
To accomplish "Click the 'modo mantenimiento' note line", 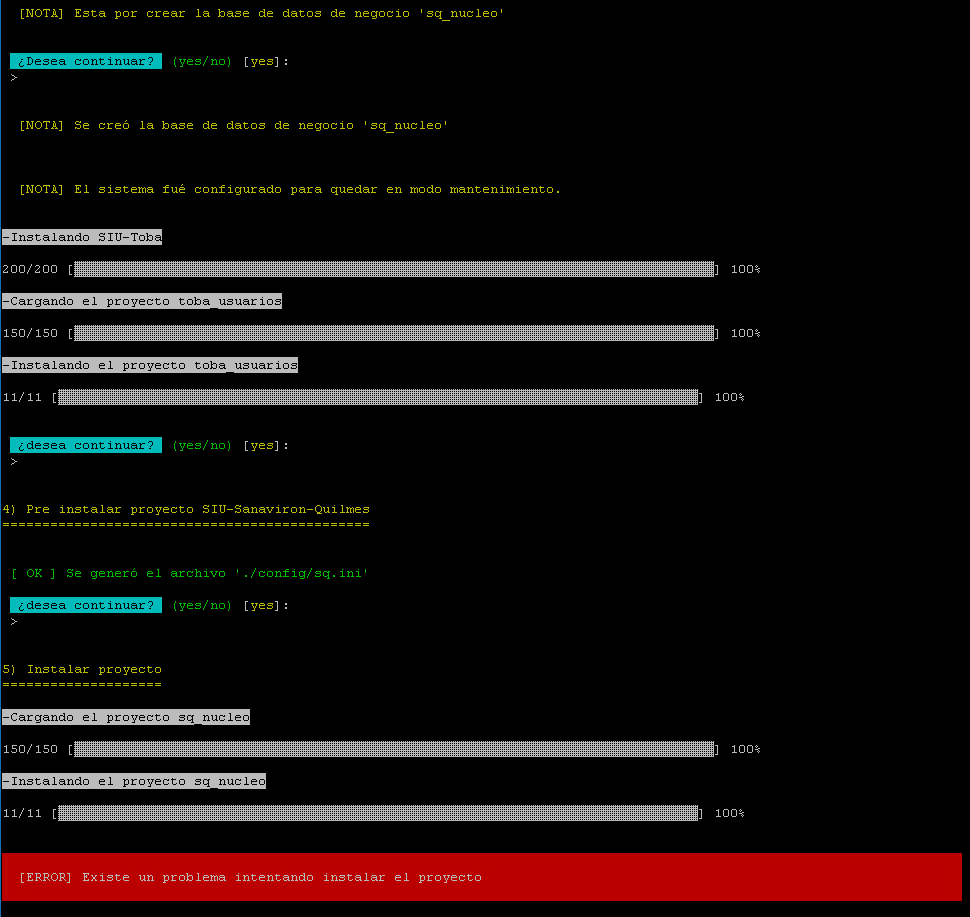I will 290,189.
